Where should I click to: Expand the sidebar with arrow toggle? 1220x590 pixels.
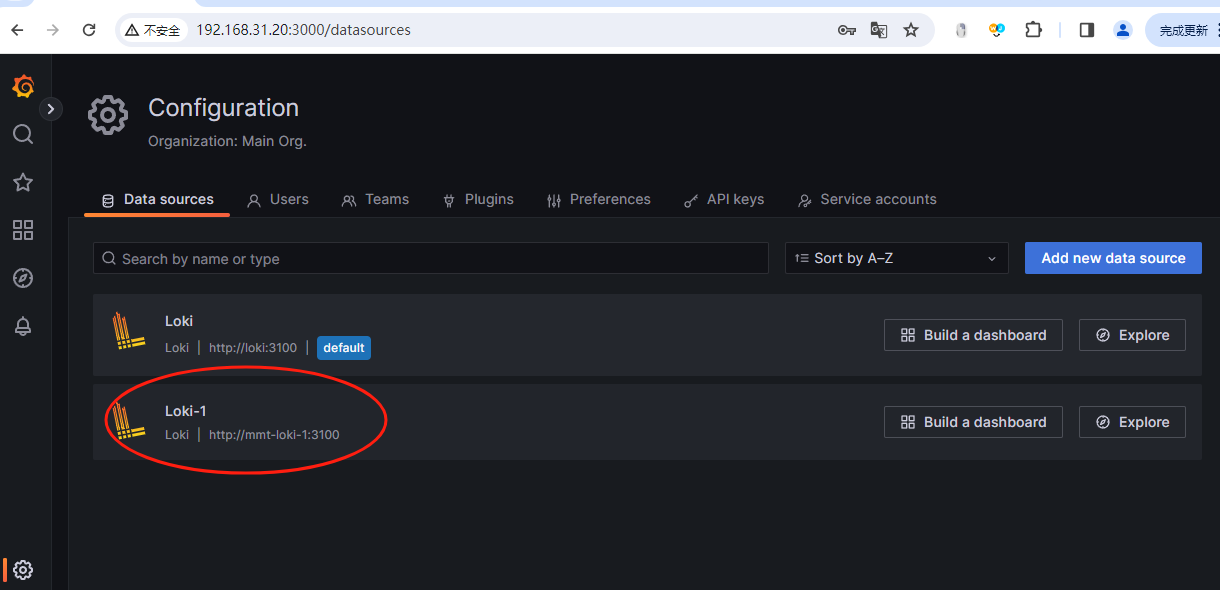[51, 108]
